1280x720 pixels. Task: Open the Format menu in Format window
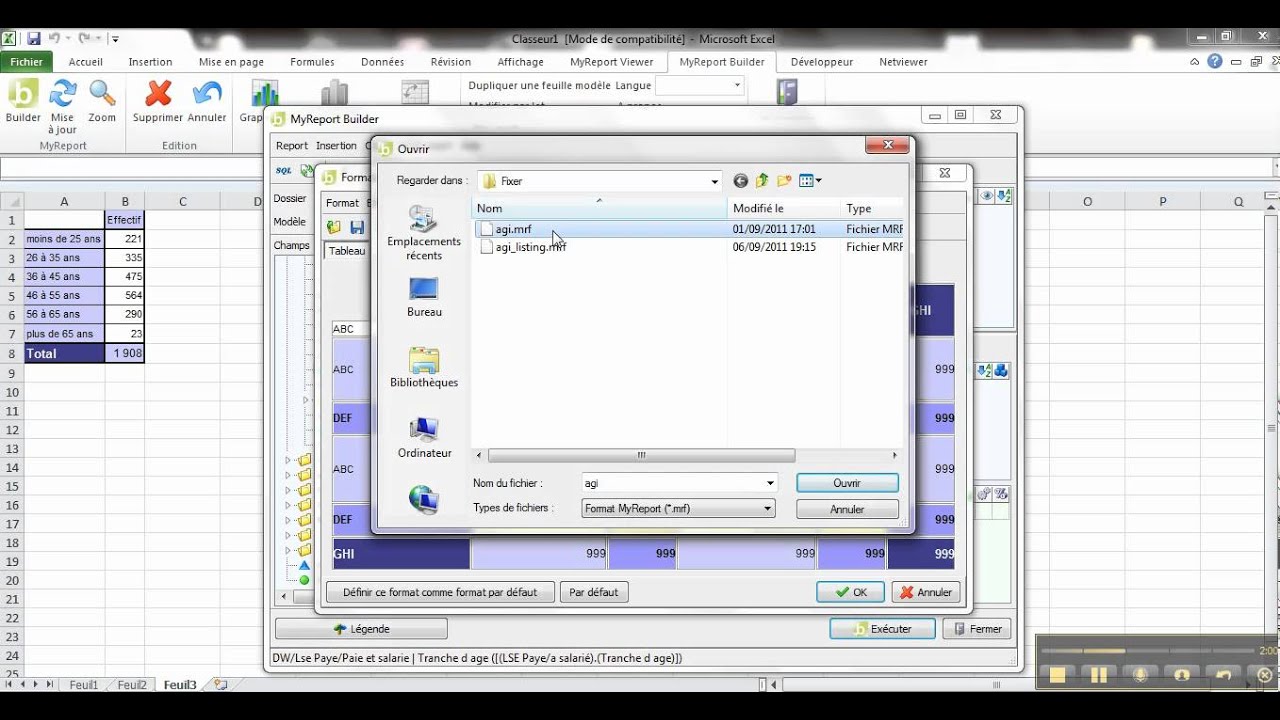(342, 203)
